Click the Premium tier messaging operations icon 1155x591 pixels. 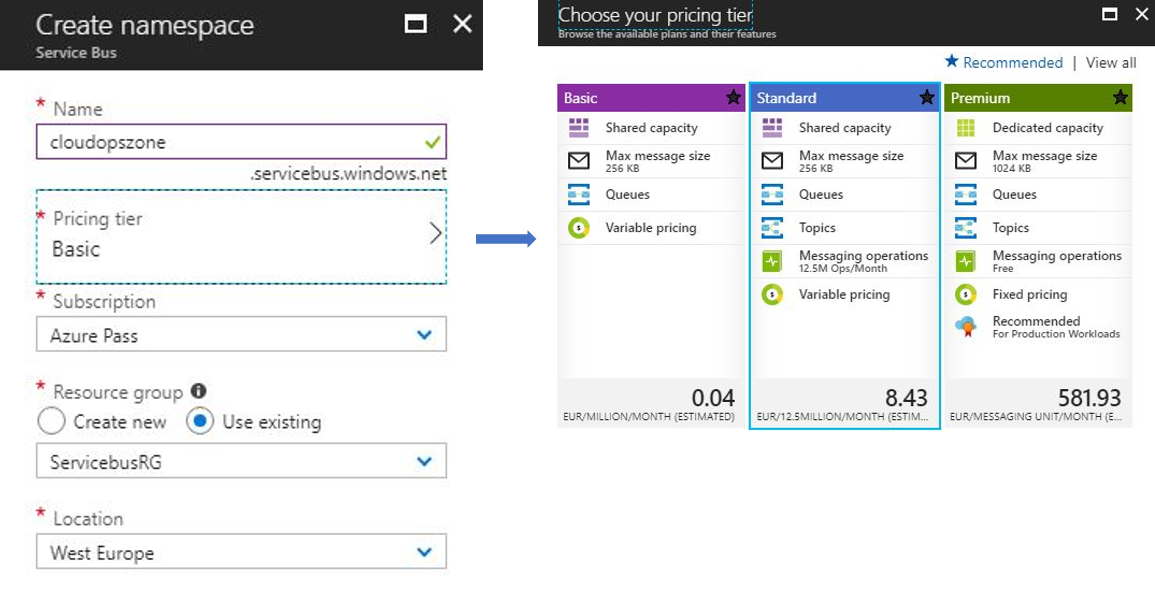tap(966, 261)
